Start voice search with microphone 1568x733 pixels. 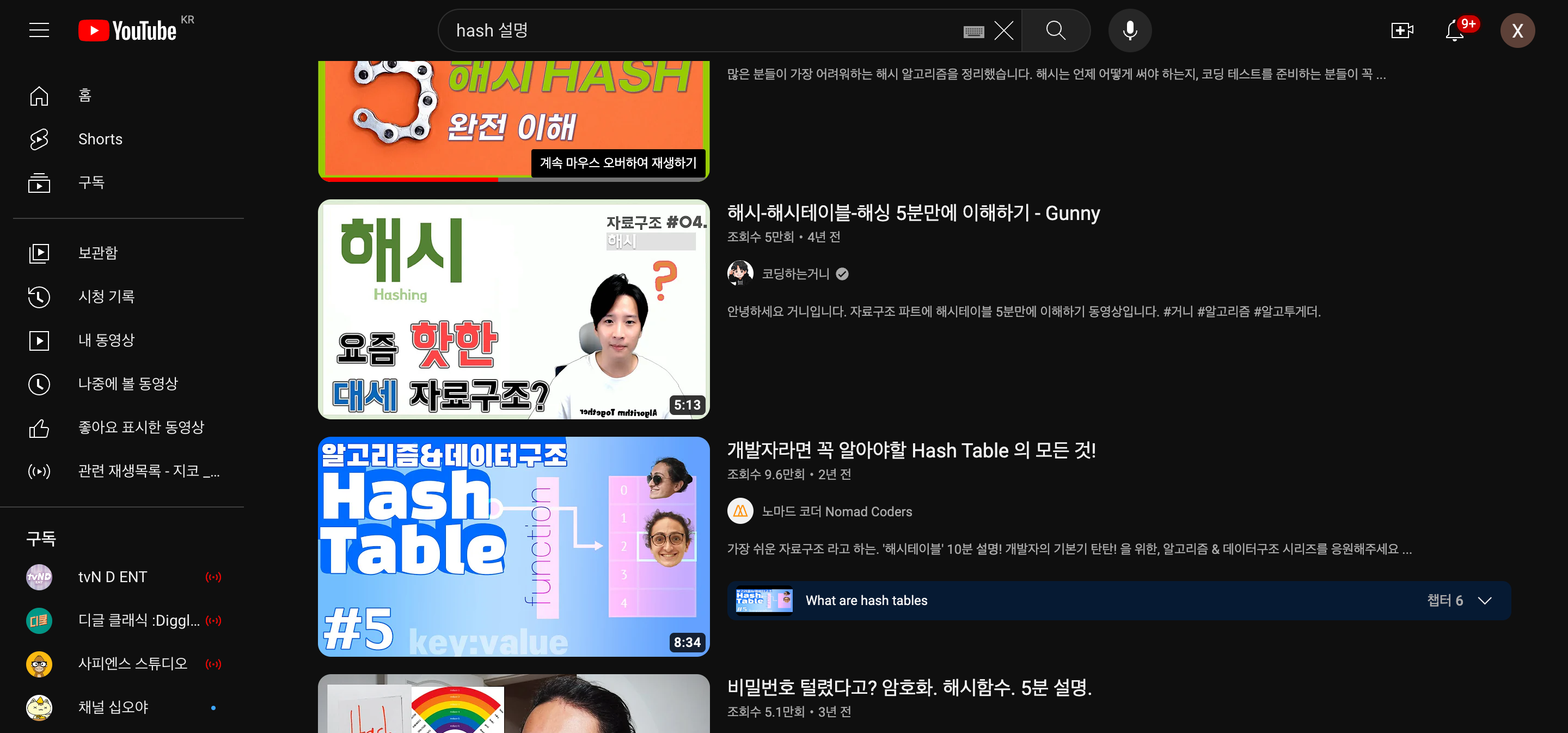tap(1130, 30)
